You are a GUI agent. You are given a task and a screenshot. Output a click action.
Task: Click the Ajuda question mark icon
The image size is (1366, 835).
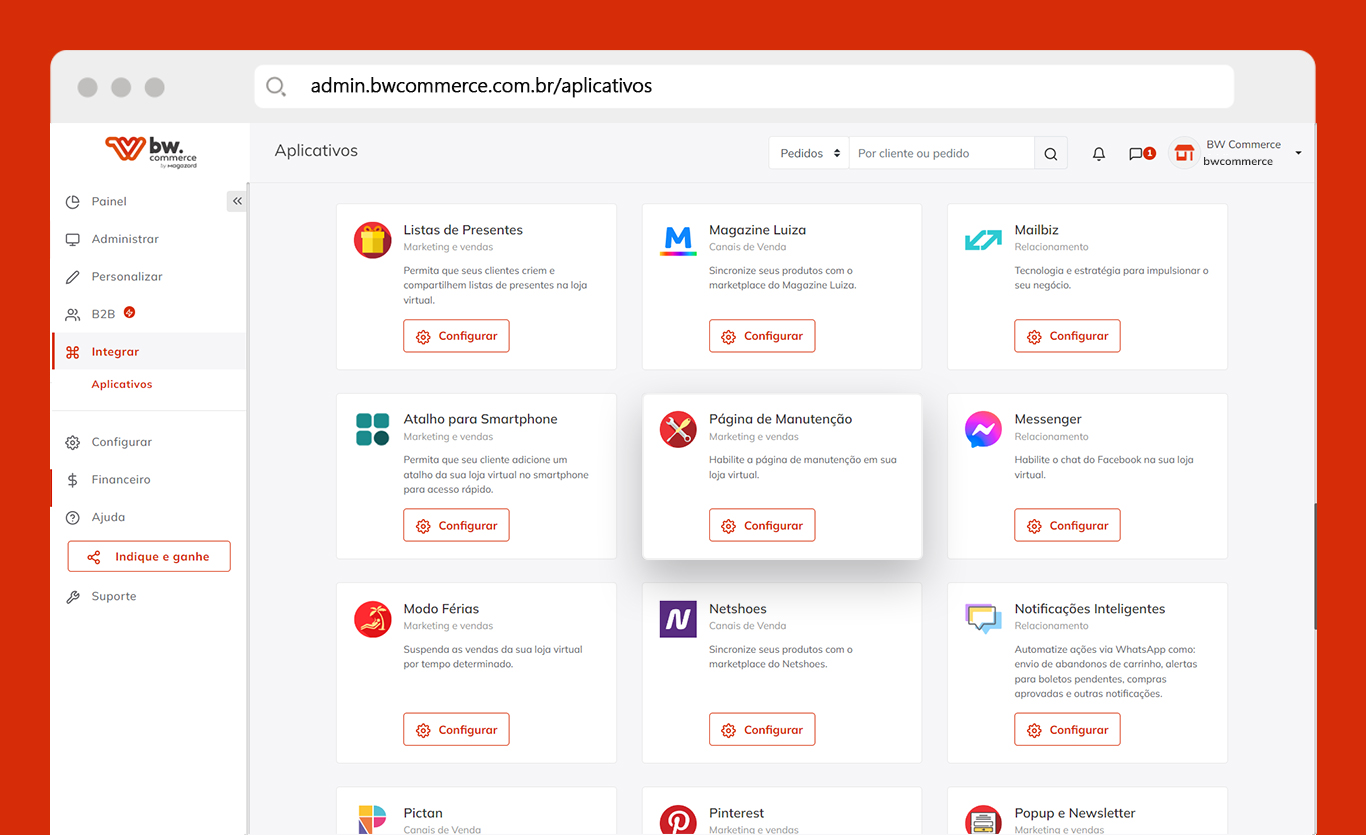(72, 517)
